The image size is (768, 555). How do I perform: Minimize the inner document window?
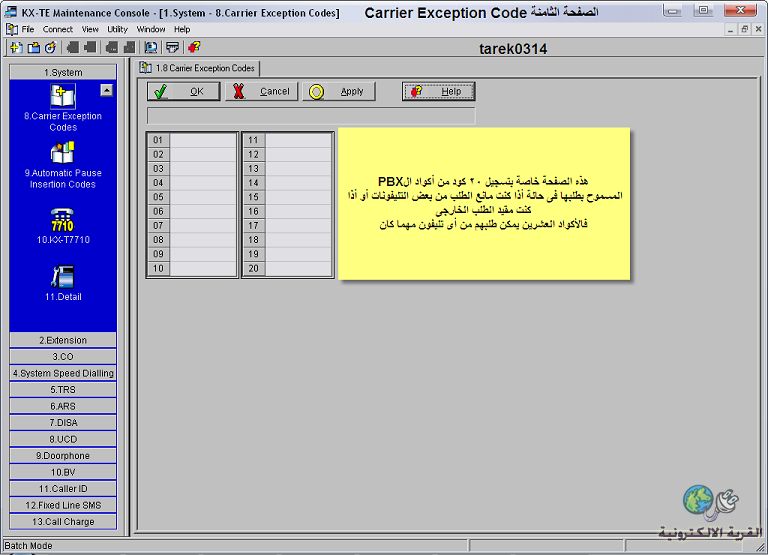730,30
